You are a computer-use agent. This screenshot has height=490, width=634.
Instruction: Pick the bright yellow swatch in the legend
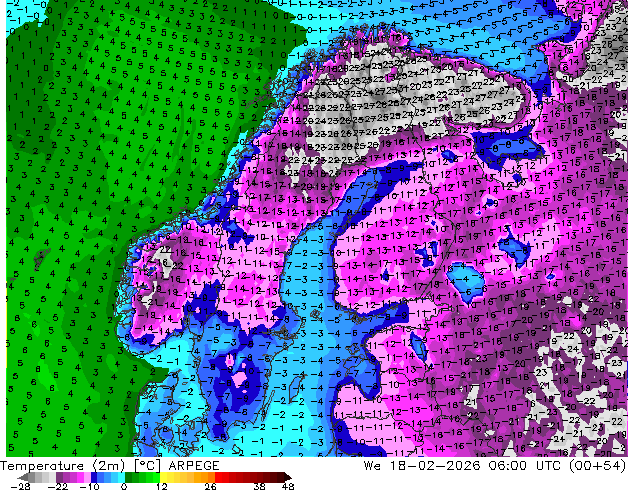click(163, 477)
